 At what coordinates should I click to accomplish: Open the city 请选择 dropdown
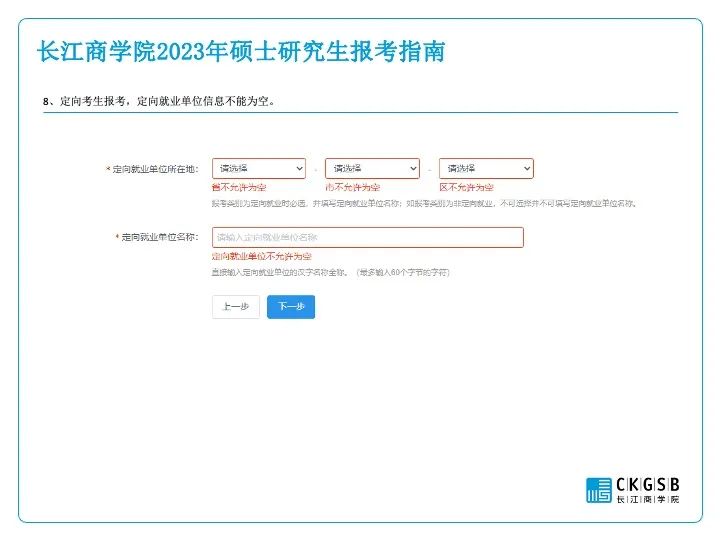tap(372, 169)
